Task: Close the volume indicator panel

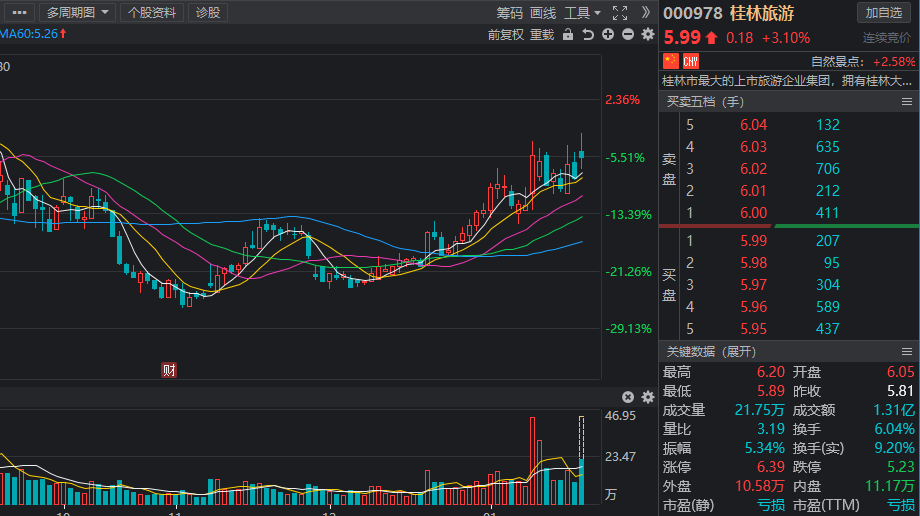Action: pos(628,397)
